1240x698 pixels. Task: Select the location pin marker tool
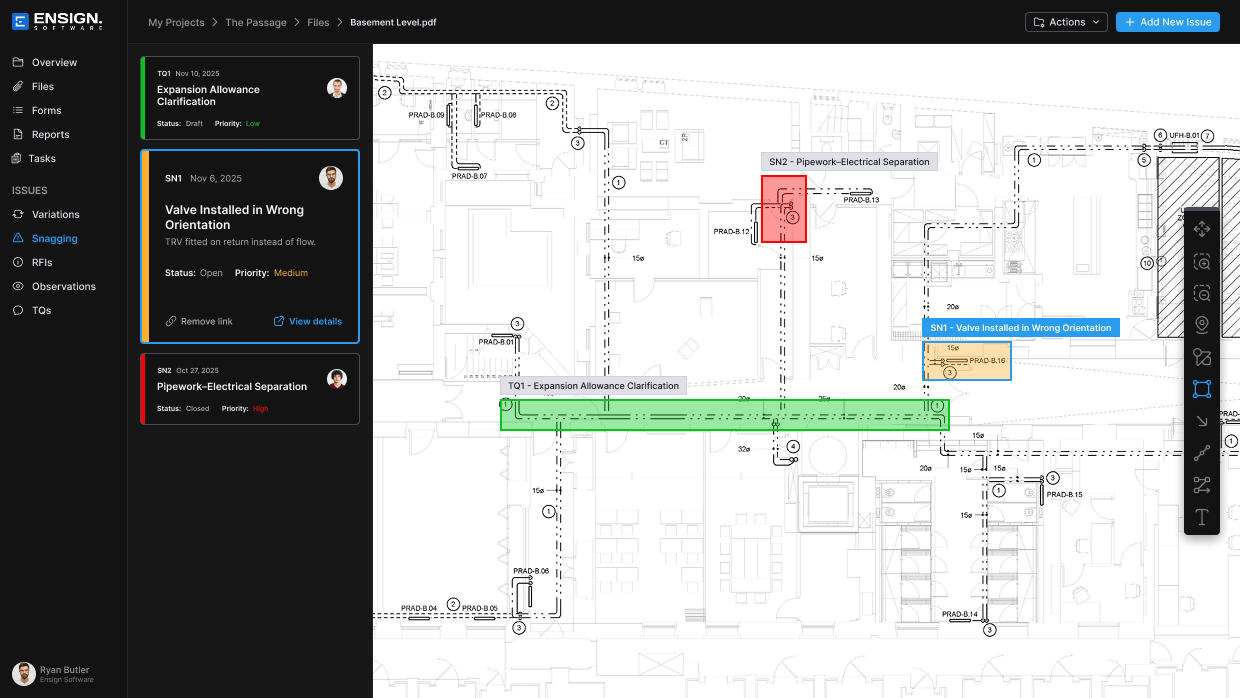pos(1202,325)
